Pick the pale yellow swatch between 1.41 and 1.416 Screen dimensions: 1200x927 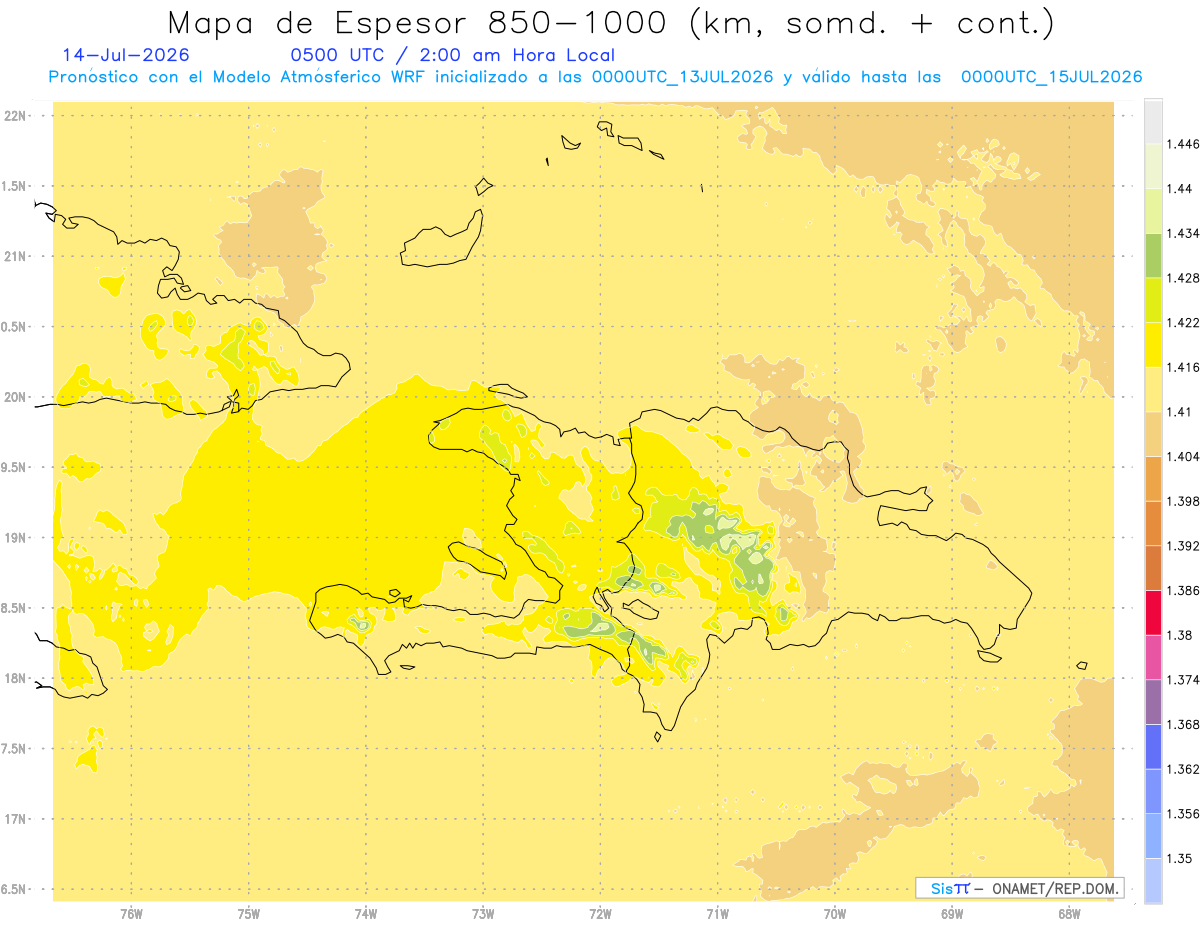pyautogui.click(x=1153, y=389)
